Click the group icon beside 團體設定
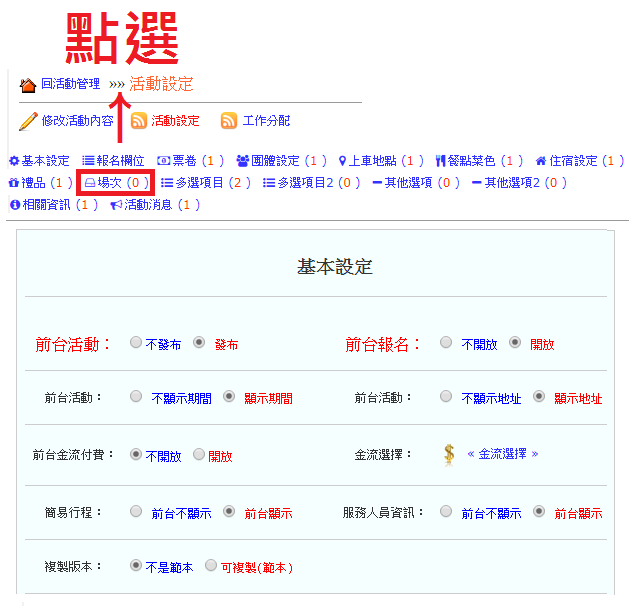Viewport: 642px width, 606px height. point(243,161)
